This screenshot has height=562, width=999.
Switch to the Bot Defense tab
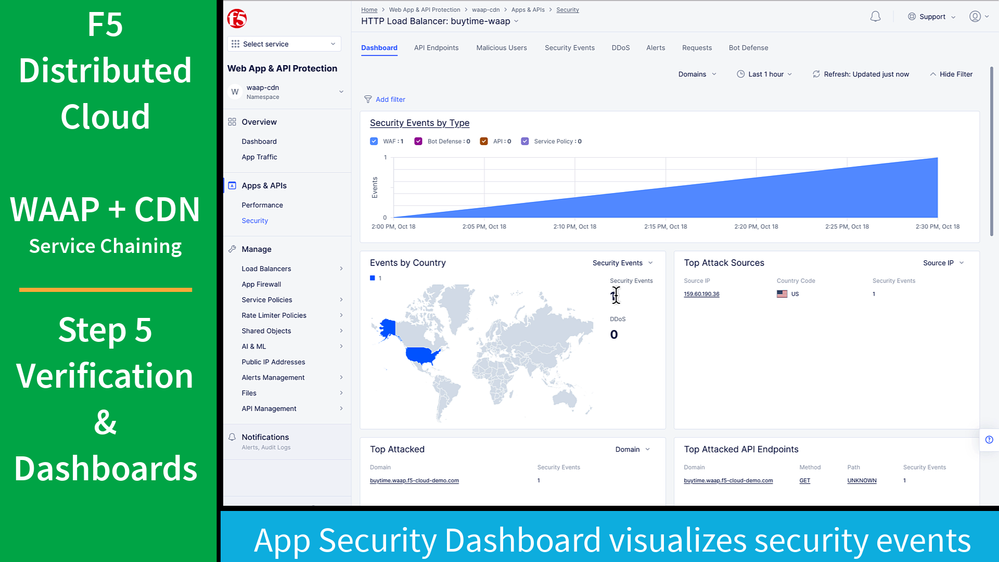(748, 48)
